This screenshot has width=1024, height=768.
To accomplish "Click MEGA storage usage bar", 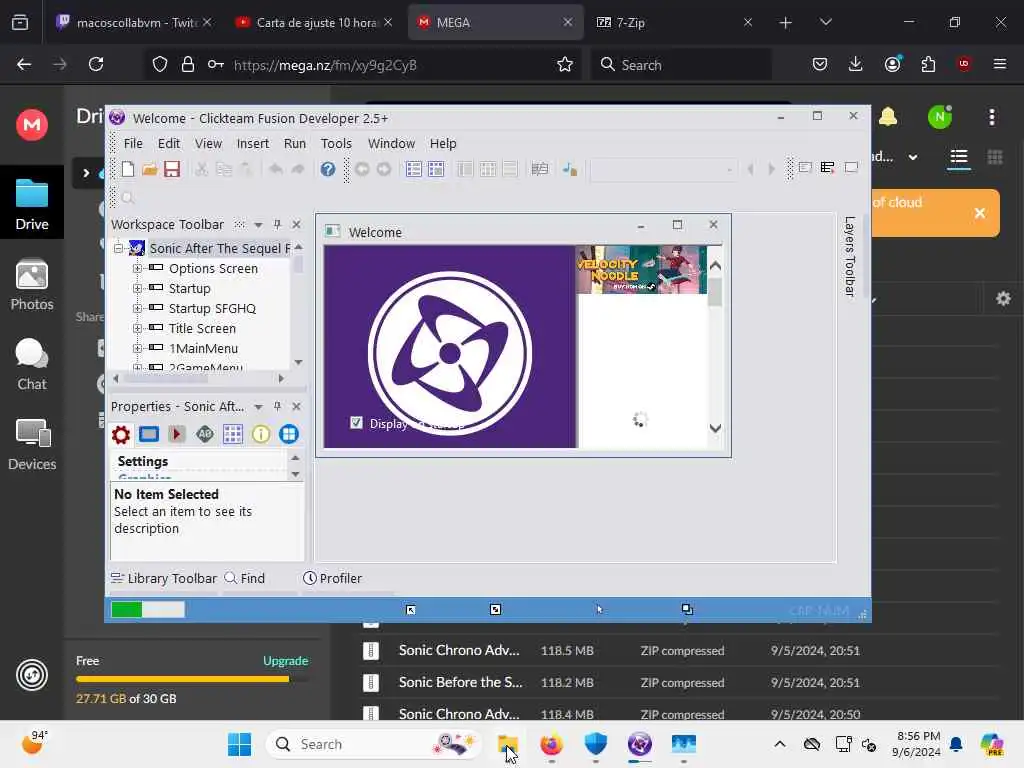I will tap(192, 679).
